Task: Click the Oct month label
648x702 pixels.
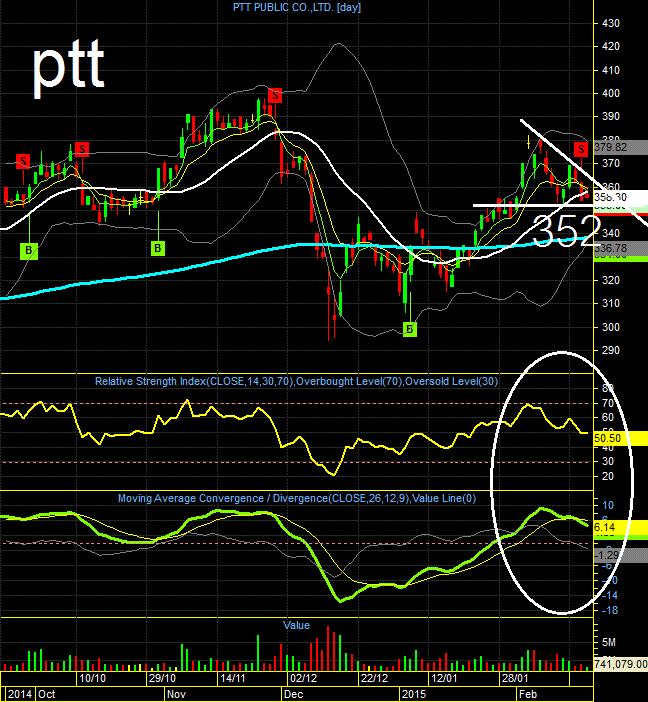Action: tap(47, 694)
